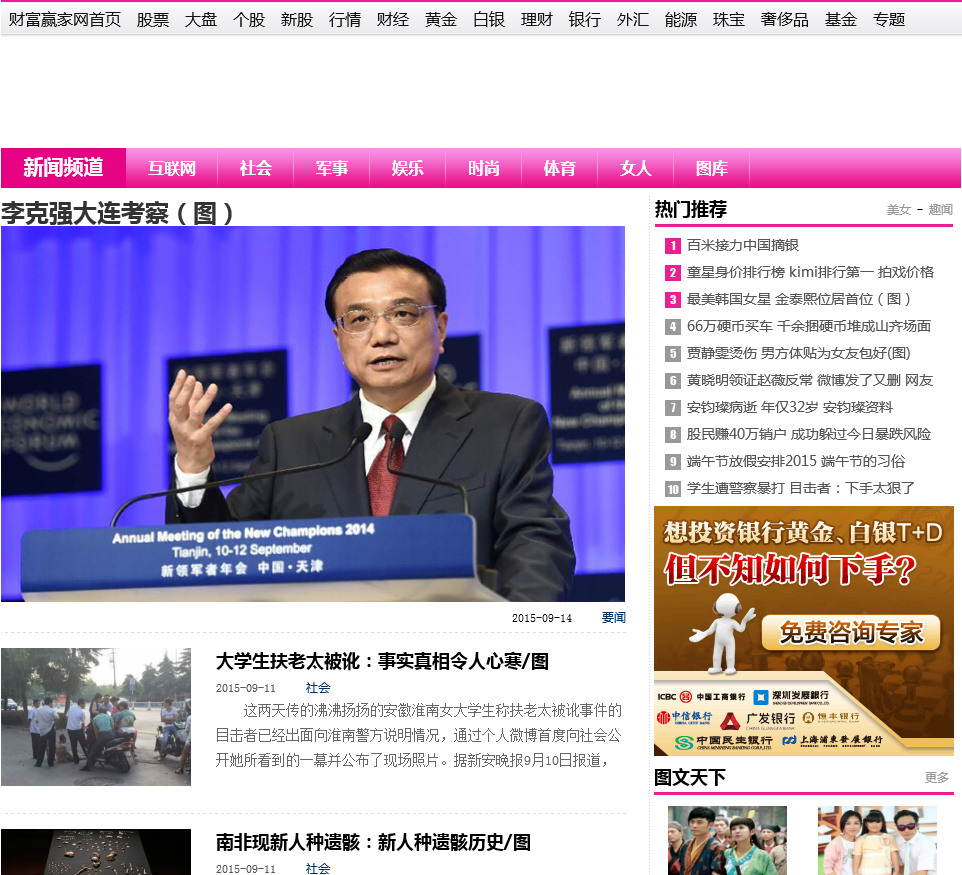Go to 基金 in the top navigation
This screenshot has height=875, width=962.
(840, 20)
